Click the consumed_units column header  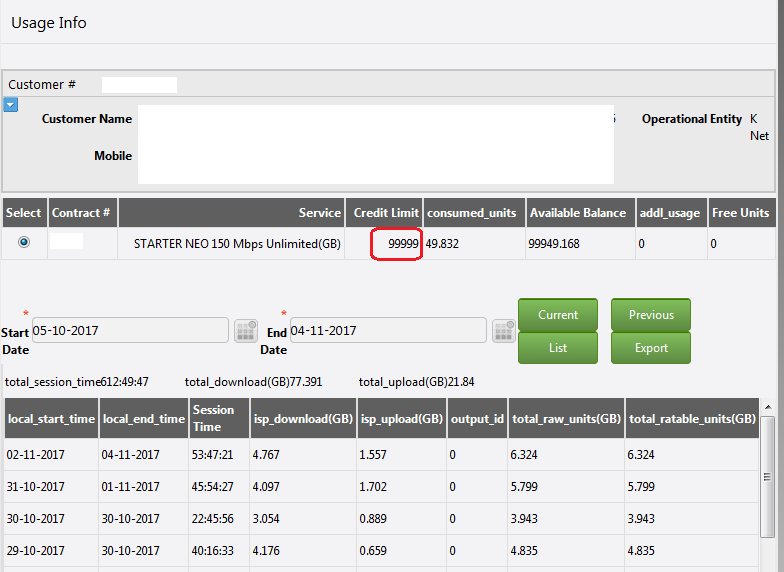pos(474,213)
